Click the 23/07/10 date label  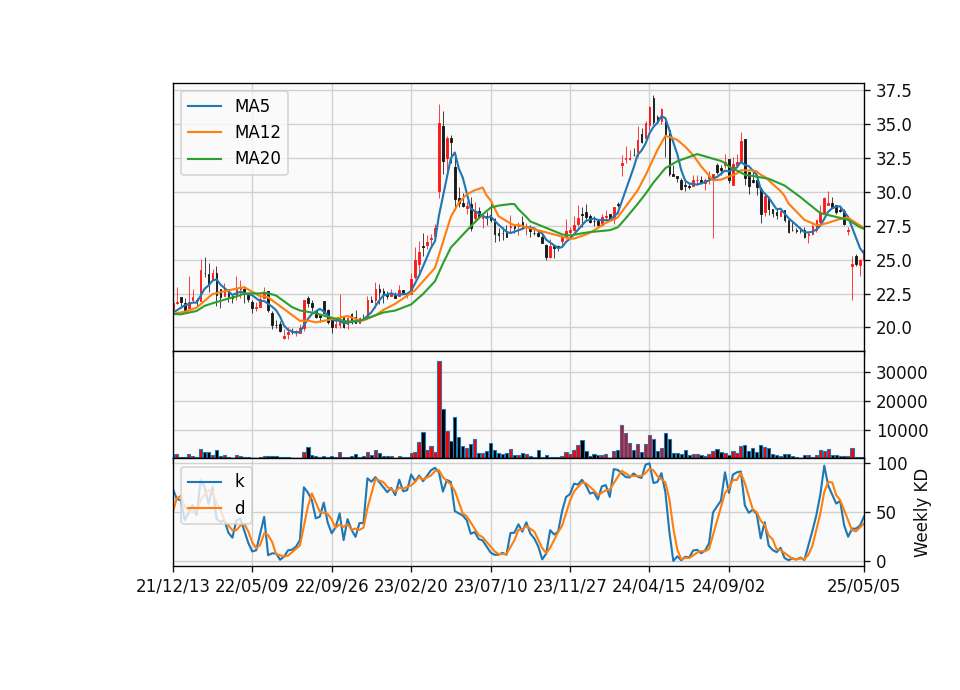click(x=490, y=586)
